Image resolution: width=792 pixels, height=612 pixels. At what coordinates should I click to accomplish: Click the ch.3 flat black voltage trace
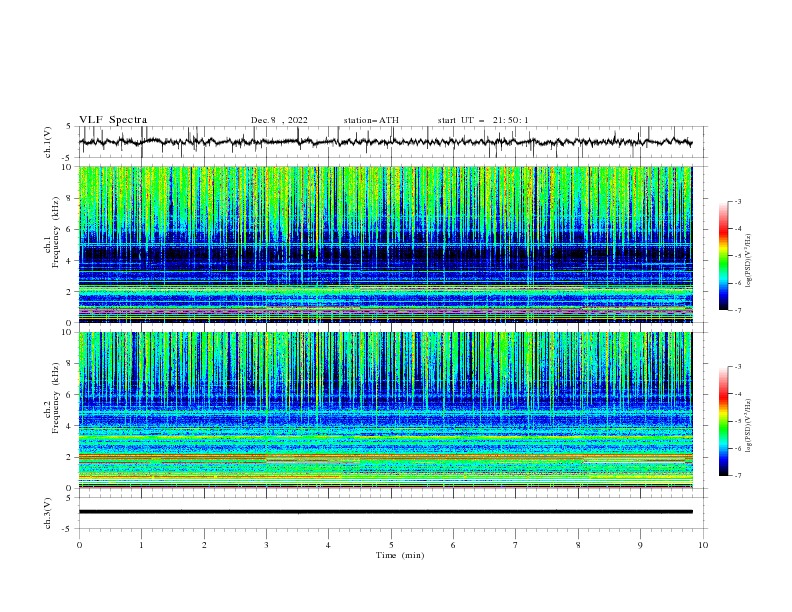(385, 512)
